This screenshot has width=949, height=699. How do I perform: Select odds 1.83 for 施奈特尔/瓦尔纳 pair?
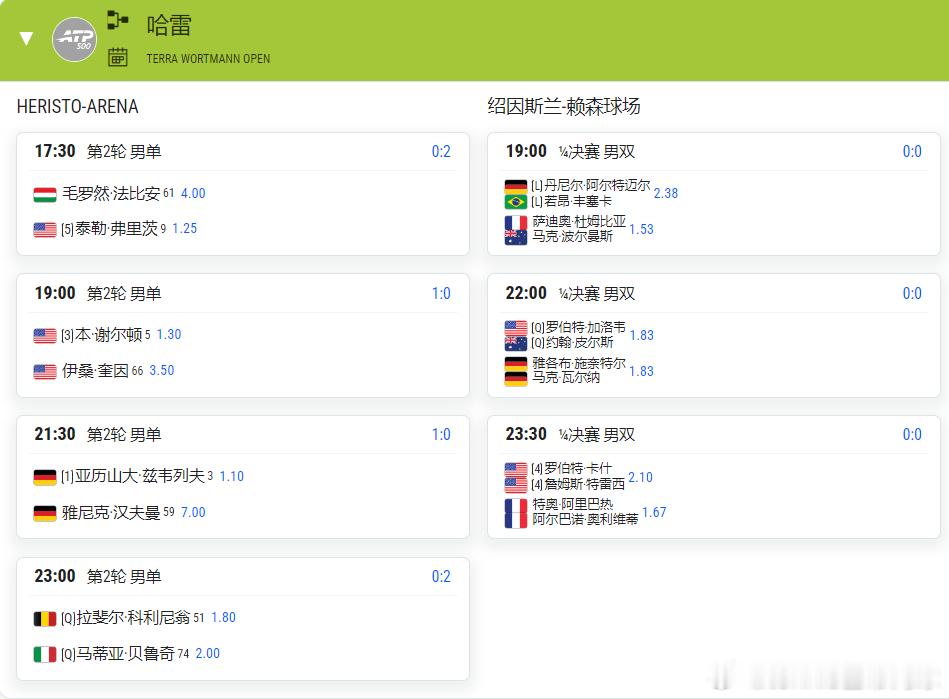[x=642, y=371]
